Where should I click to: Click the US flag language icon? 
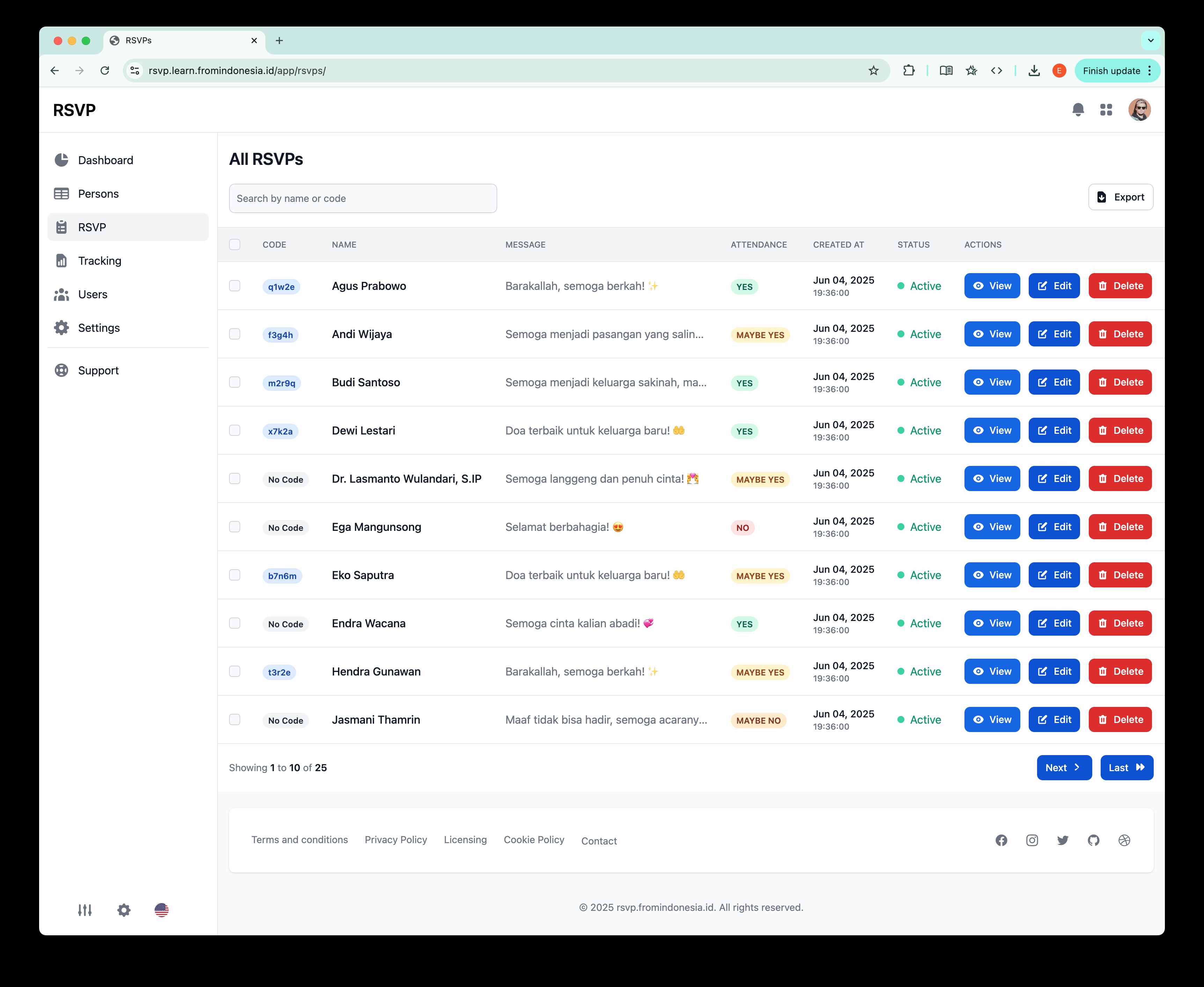(161, 910)
